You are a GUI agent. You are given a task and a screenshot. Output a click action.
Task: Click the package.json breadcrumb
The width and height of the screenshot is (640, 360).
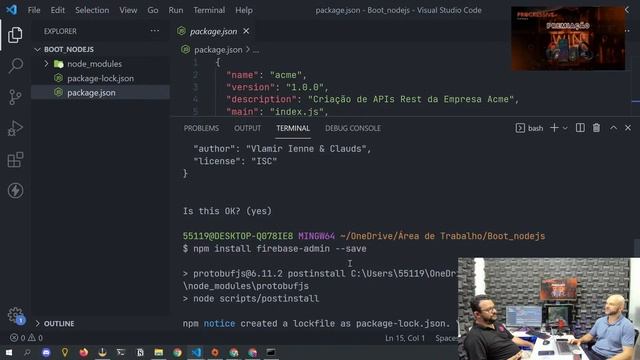(218, 50)
